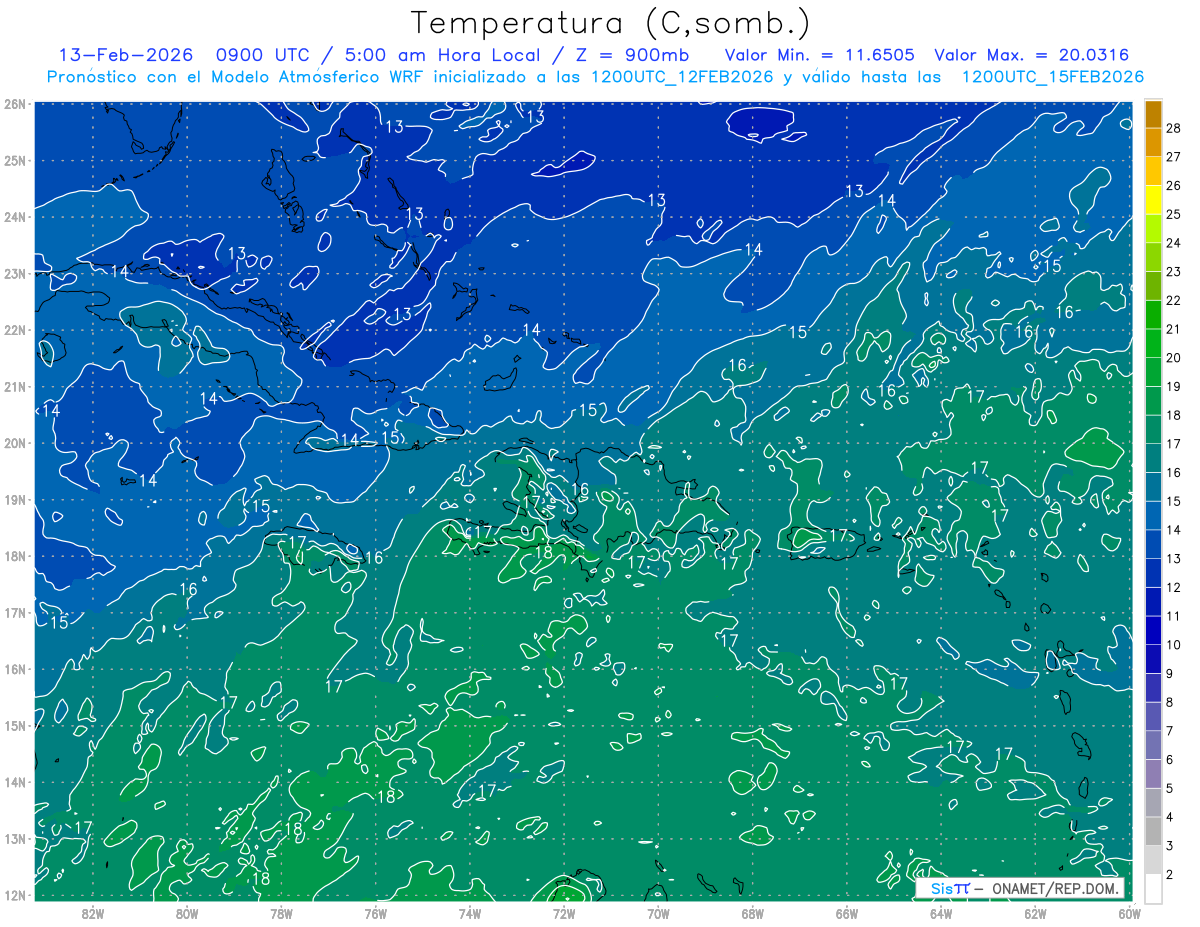Image resolution: width=1200 pixels, height=927 pixels.
Task: Click the '70W' longitude label
Action: click(658, 913)
